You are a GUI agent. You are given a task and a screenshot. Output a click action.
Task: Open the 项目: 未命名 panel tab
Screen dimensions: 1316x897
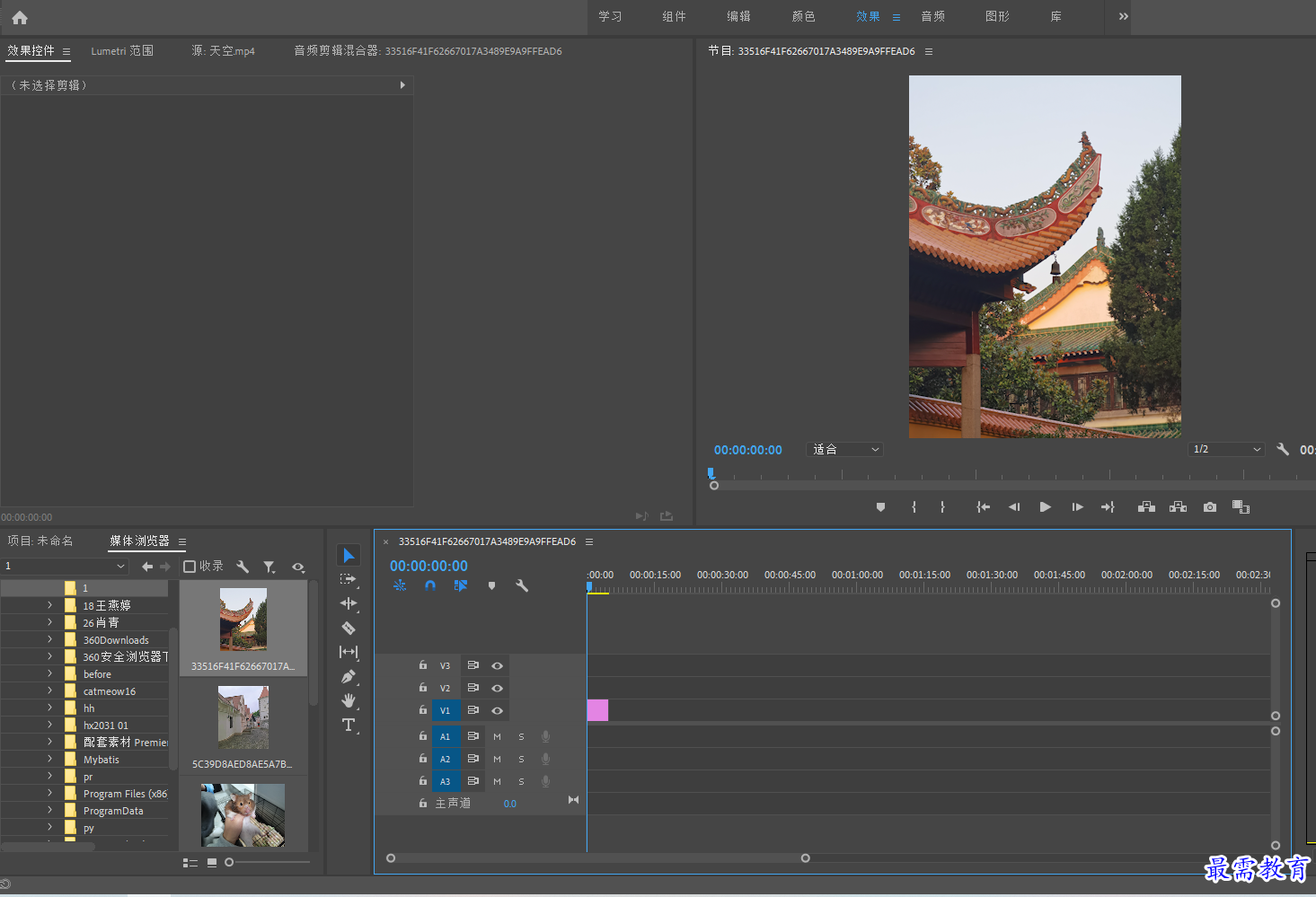(x=40, y=541)
